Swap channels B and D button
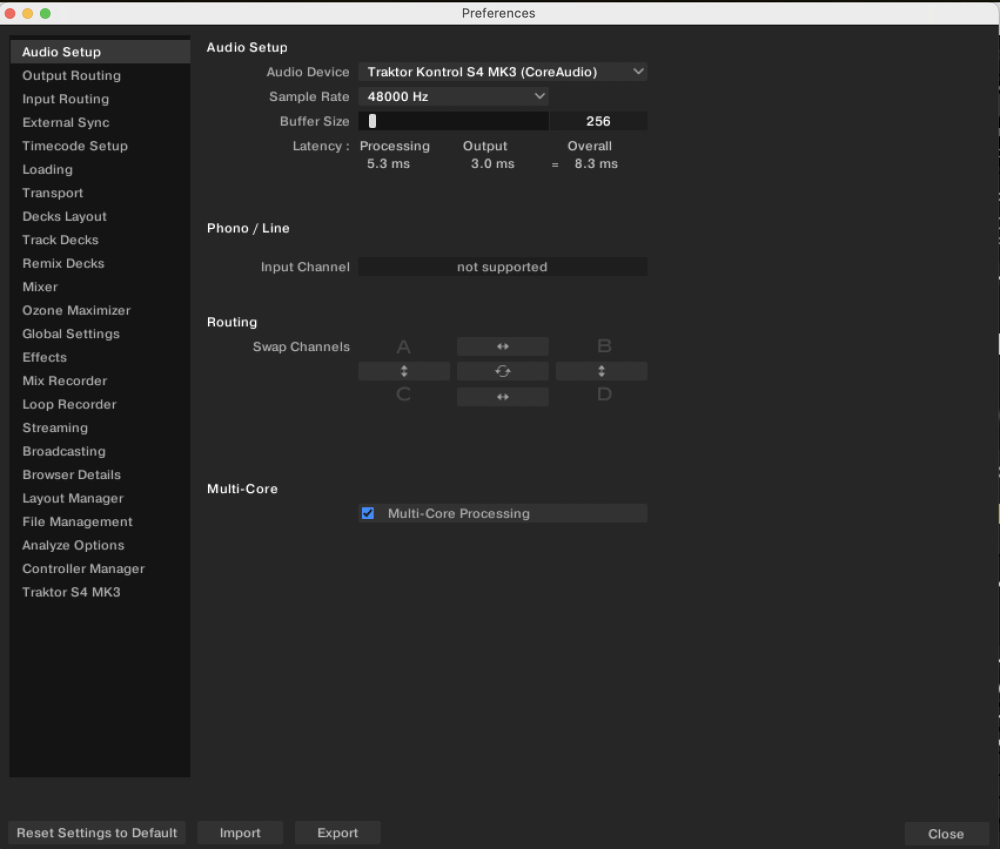This screenshot has height=849, width=1000. tap(601, 371)
